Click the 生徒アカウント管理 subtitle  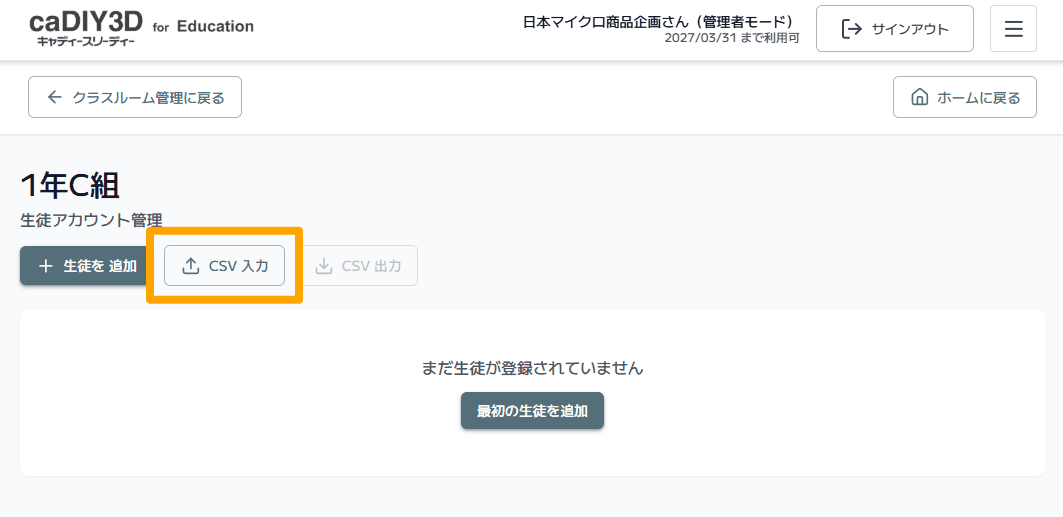[91, 220]
